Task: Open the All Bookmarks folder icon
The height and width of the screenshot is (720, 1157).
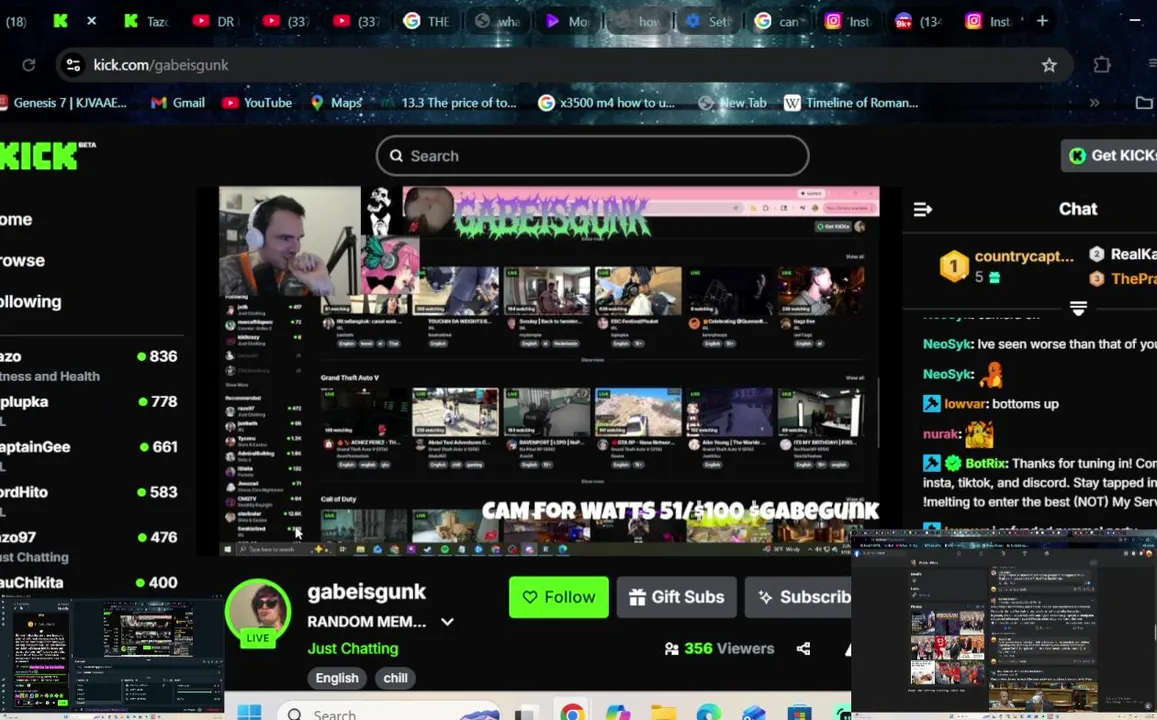Action: [x=1144, y=103]
